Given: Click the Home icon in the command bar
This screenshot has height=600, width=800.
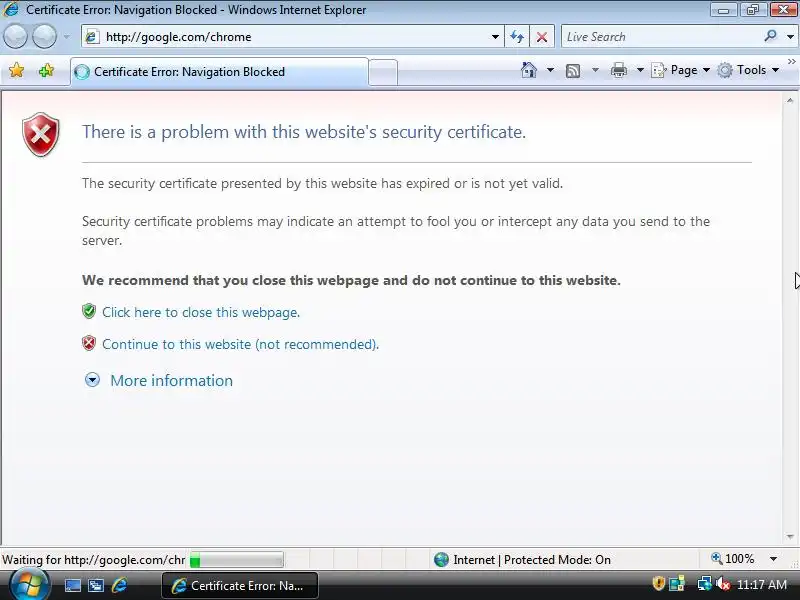Looking at the screenshot, I should coord(529,70).
